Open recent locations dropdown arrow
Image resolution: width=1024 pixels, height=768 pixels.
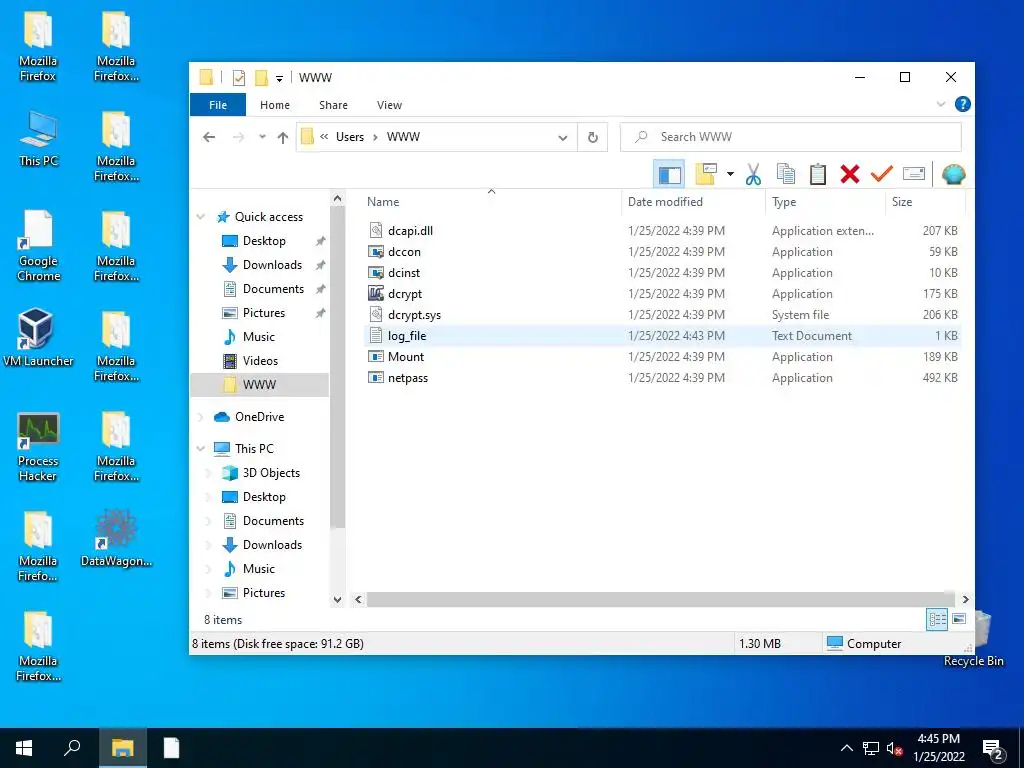(x=262, y=137)
